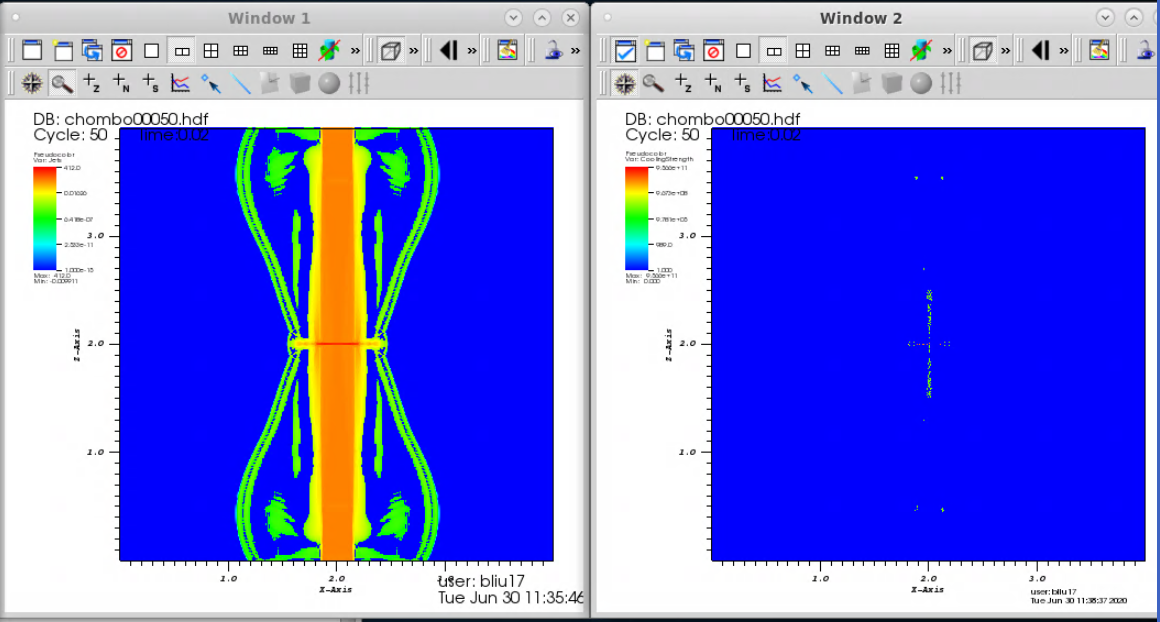Click the lock view icon in Window 1
Image resolution: width=1160 pixels, height=622 pixels.
(553, 50)
